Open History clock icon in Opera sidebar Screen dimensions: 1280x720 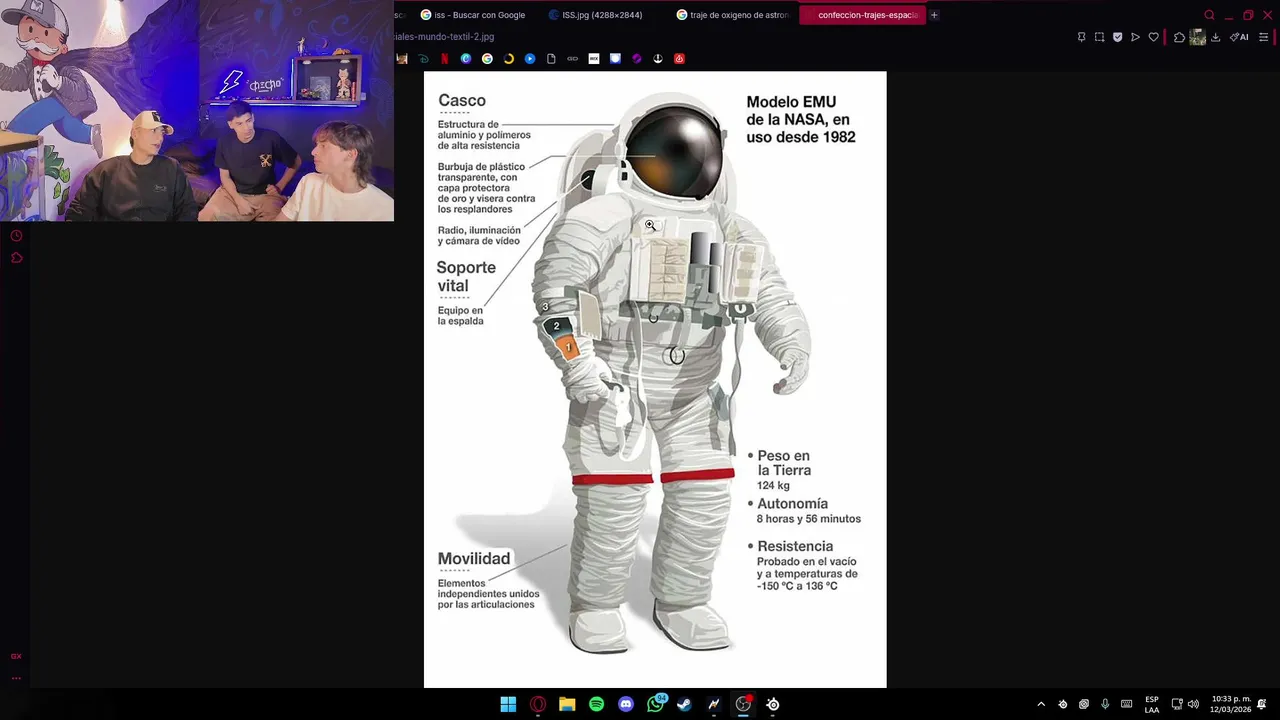[16, 236]
